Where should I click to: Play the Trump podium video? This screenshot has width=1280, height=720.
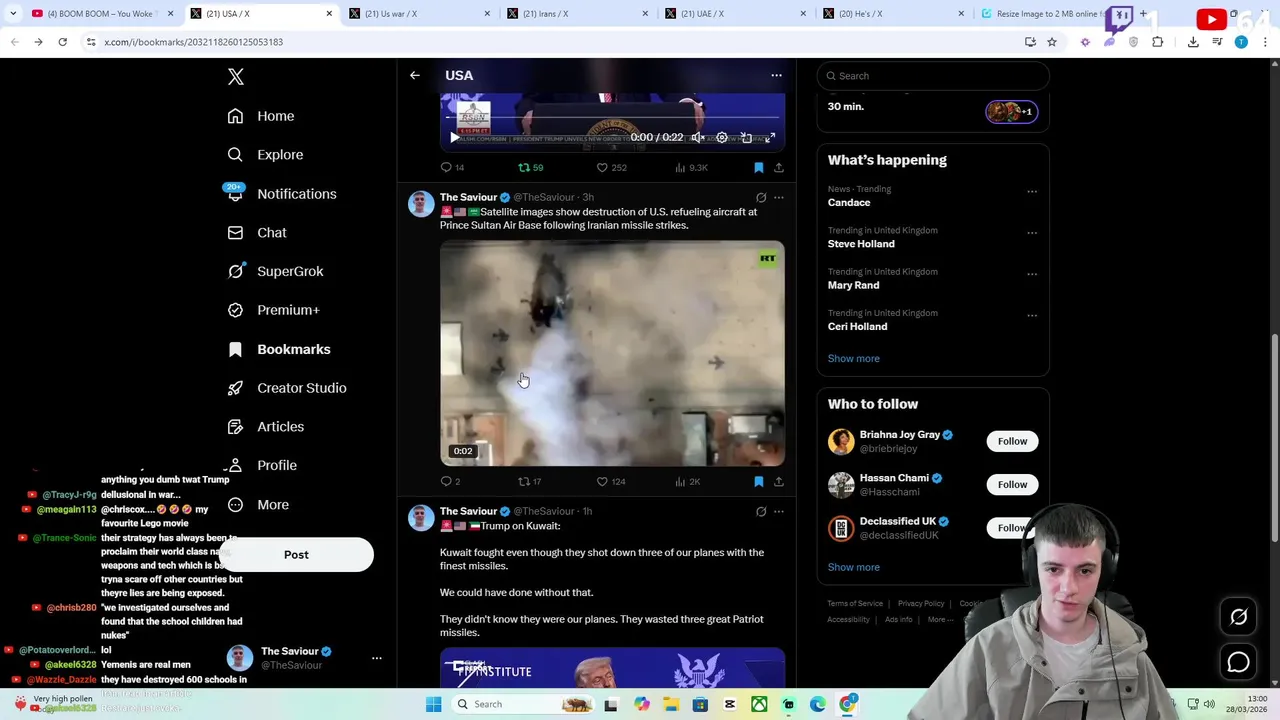(454, 138)
